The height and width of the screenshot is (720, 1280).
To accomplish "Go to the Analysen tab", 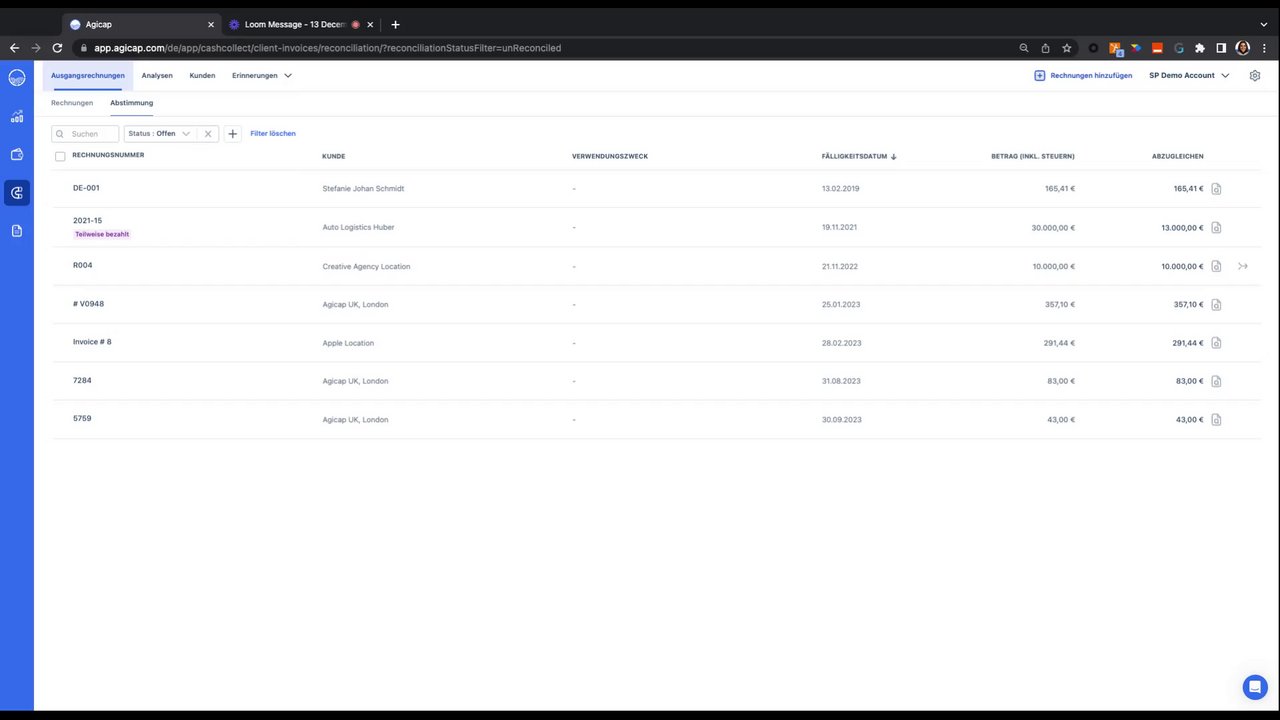I will tap(157, 75).
